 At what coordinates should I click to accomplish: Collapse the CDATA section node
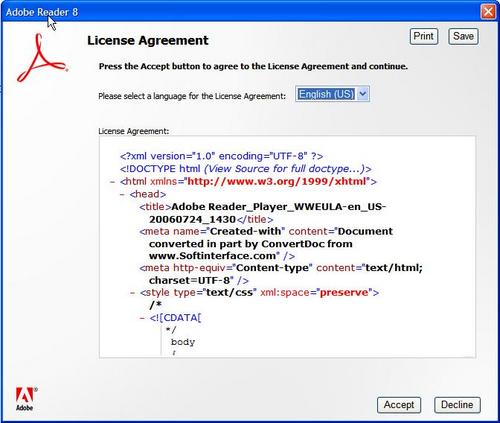click(x=142, y=318)
